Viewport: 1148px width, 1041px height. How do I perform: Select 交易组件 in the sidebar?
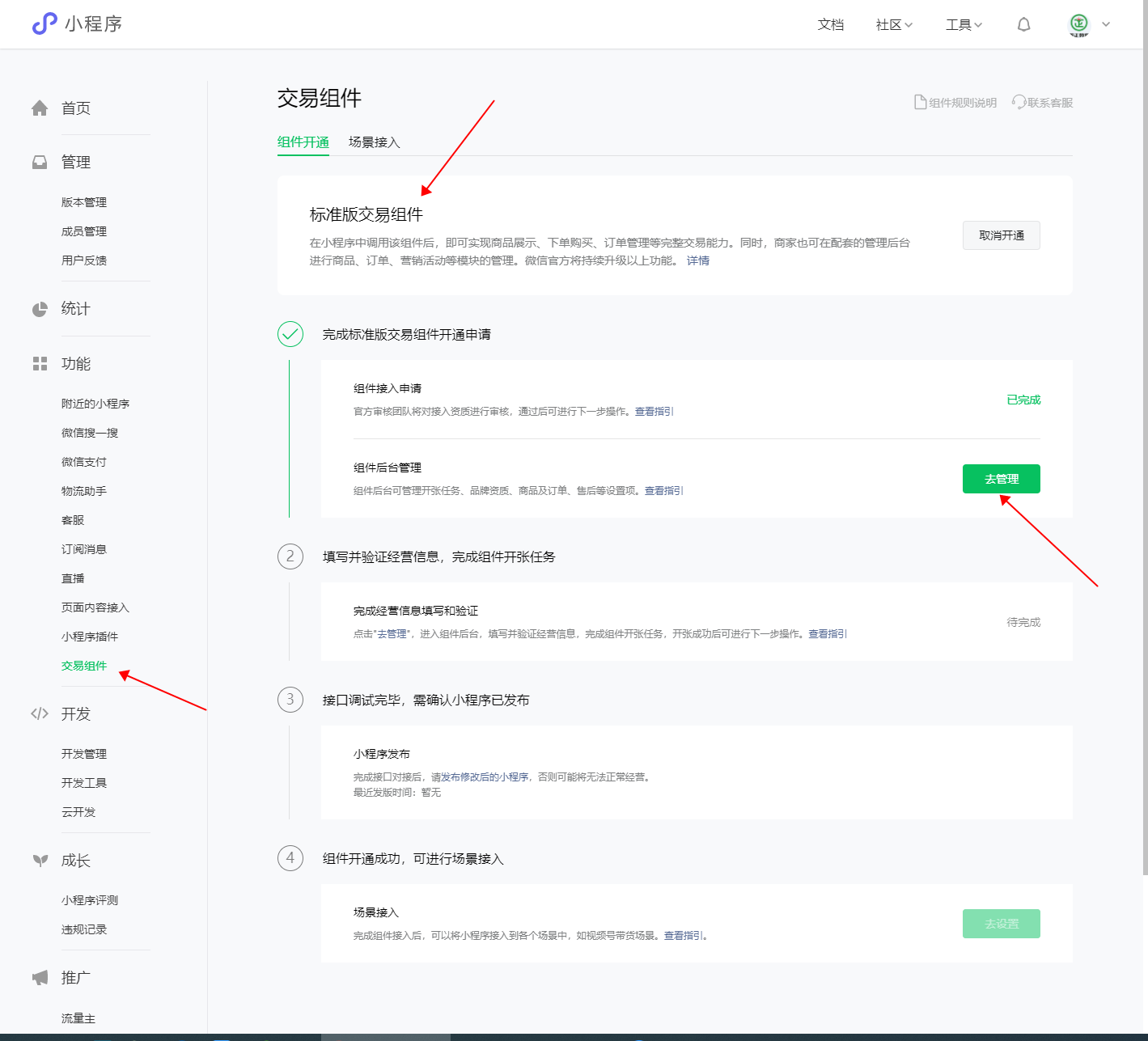(84, 666)
